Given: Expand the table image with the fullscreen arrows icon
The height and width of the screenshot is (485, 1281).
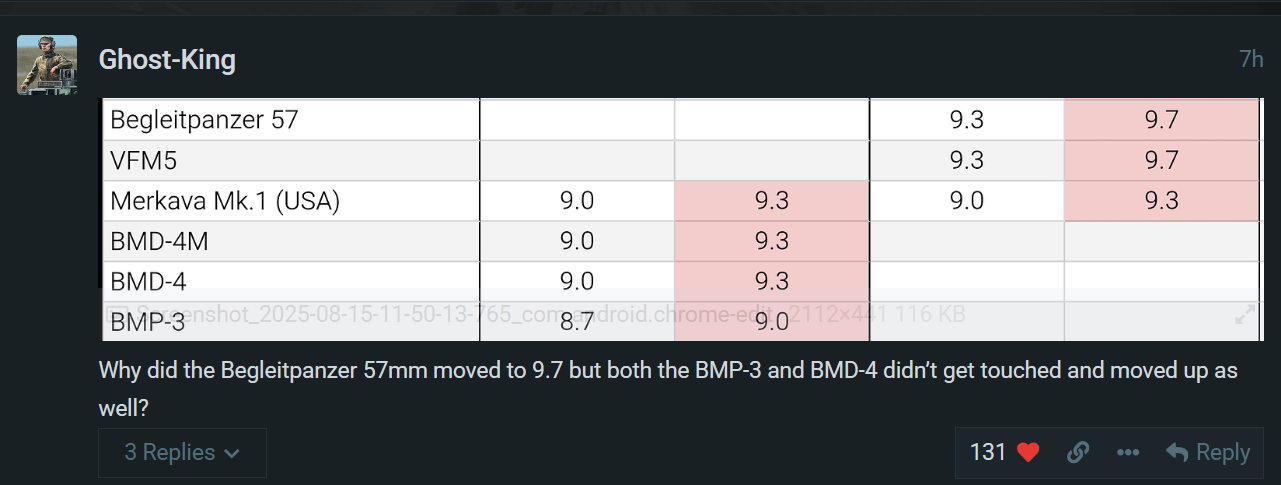Looking at the screenshot, I should tap(1245, 315).
